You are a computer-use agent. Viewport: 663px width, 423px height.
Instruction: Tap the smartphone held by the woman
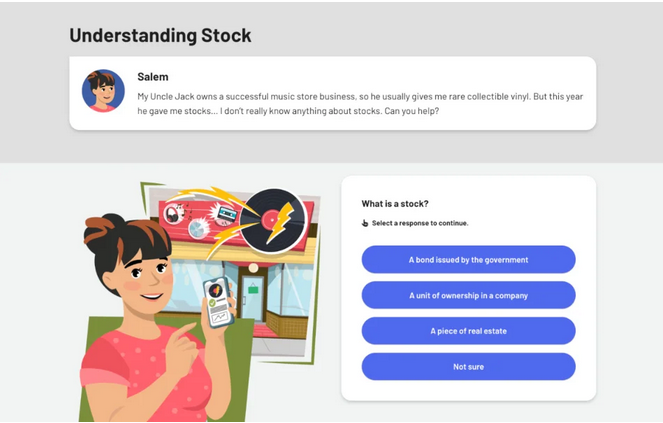pos(217,301)
